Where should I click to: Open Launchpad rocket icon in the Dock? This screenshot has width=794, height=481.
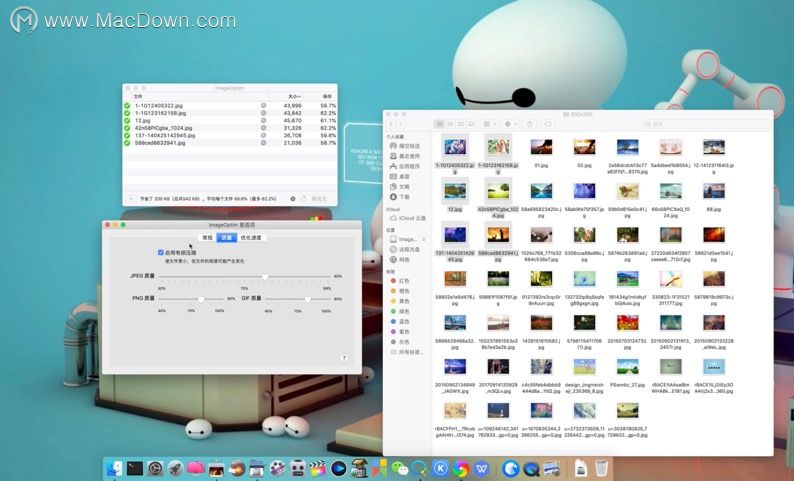(x=175, y=468)
